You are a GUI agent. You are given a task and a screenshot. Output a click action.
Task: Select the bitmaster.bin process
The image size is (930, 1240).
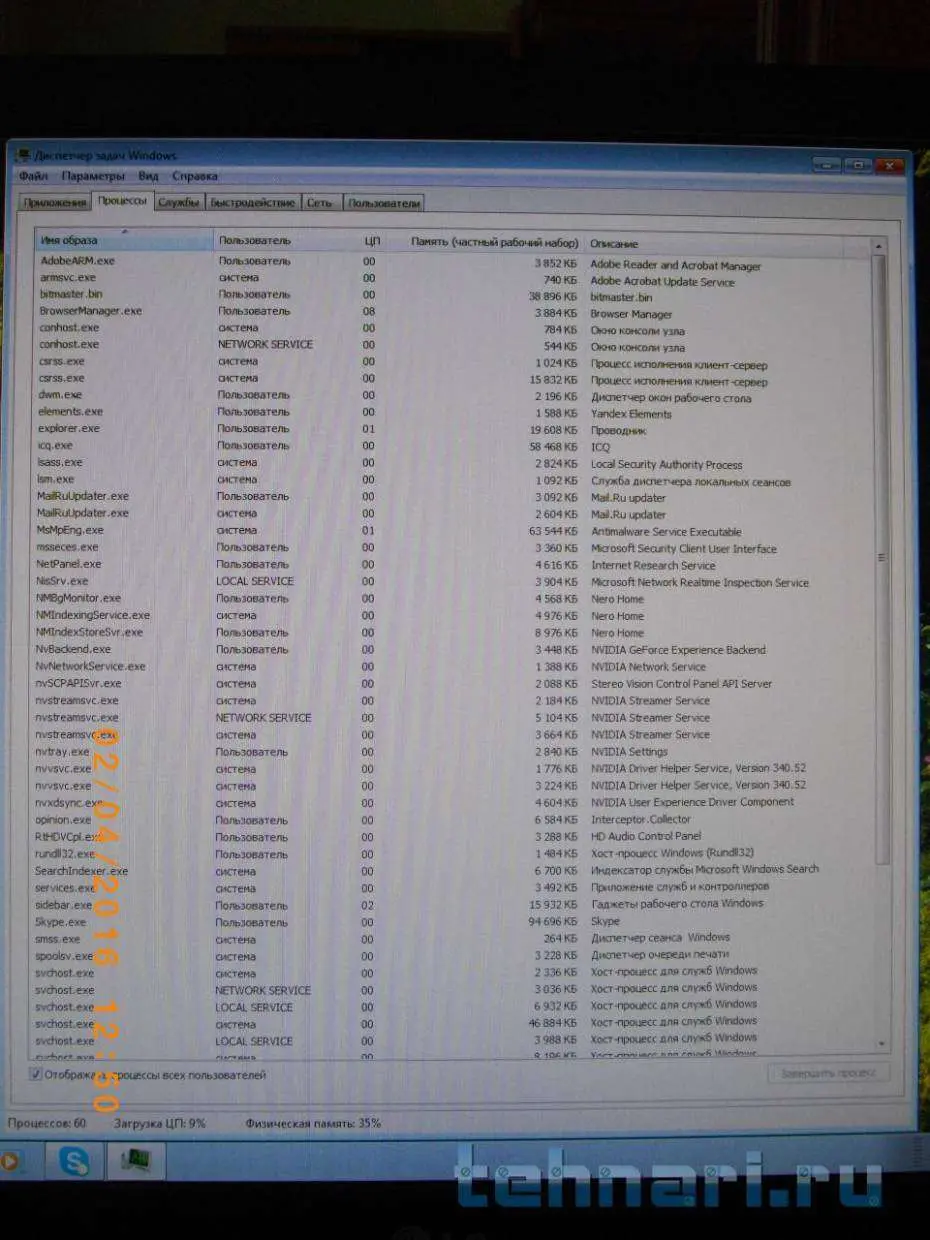point(453,295)
